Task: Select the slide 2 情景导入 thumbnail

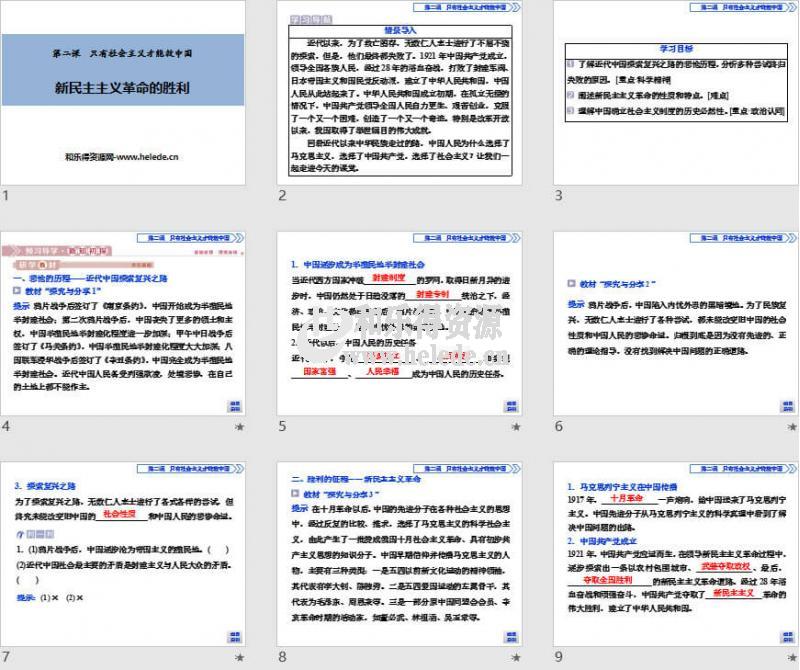Action: 399,93
